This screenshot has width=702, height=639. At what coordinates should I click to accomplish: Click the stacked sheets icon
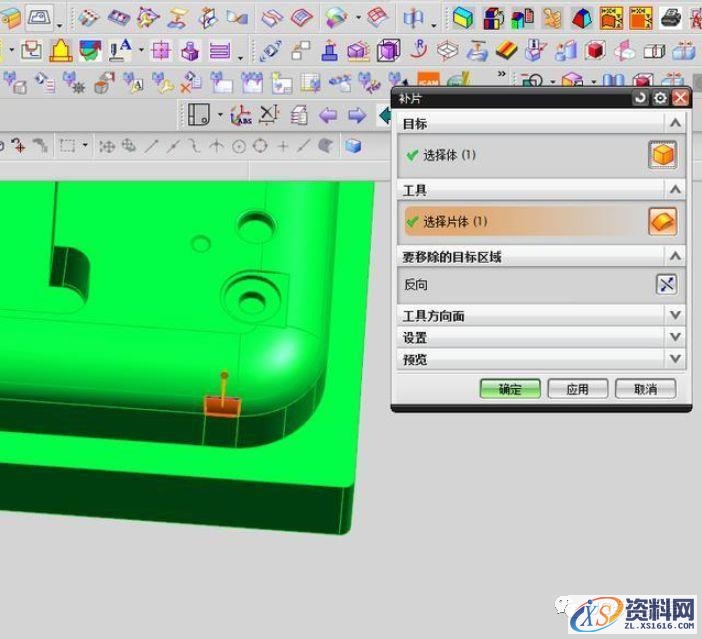tap(300, 116)
